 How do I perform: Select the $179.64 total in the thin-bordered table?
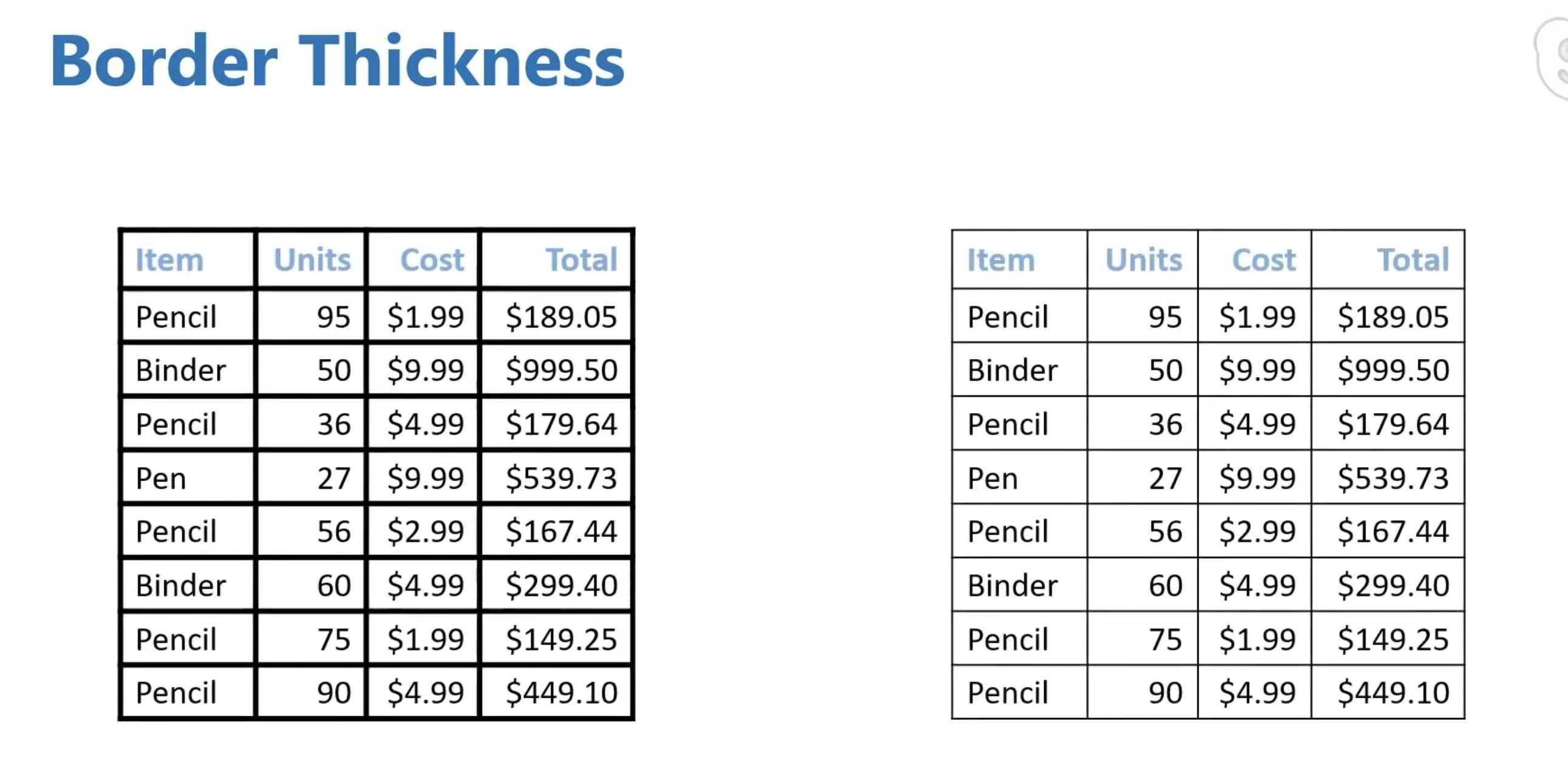point(1393,424)
